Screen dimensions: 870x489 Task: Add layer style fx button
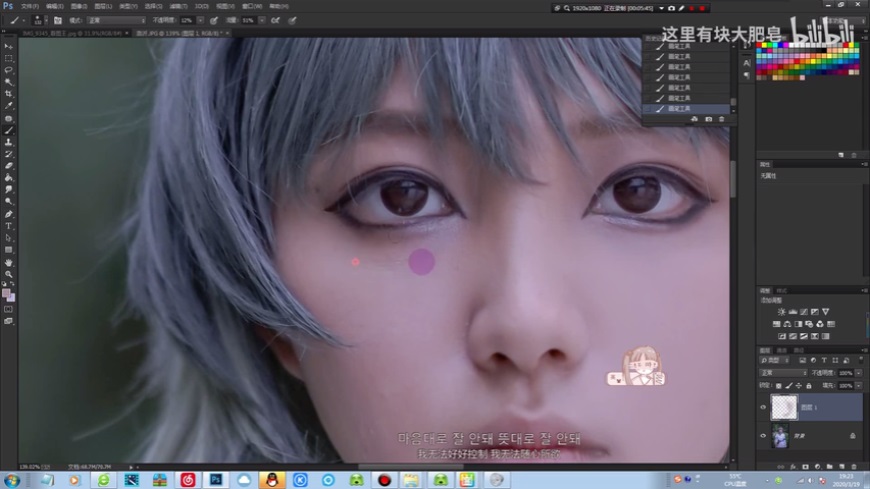793,467
